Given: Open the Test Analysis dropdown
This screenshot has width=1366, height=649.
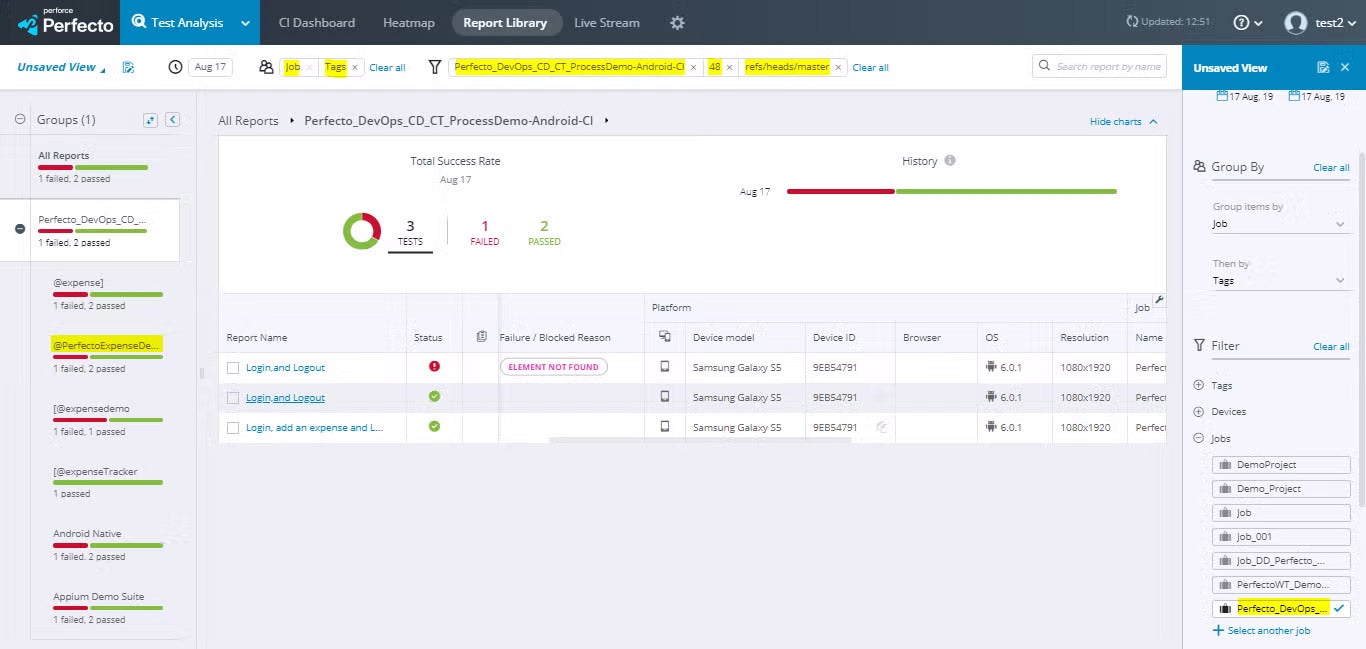Looking at the screenshot, I should click(x=189, y=22).
